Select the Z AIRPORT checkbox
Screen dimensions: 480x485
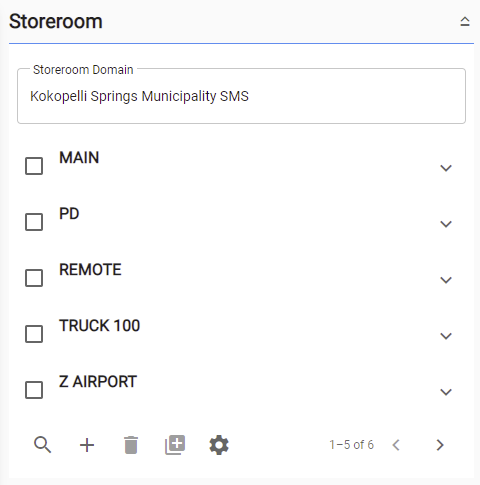coord(34,390)
